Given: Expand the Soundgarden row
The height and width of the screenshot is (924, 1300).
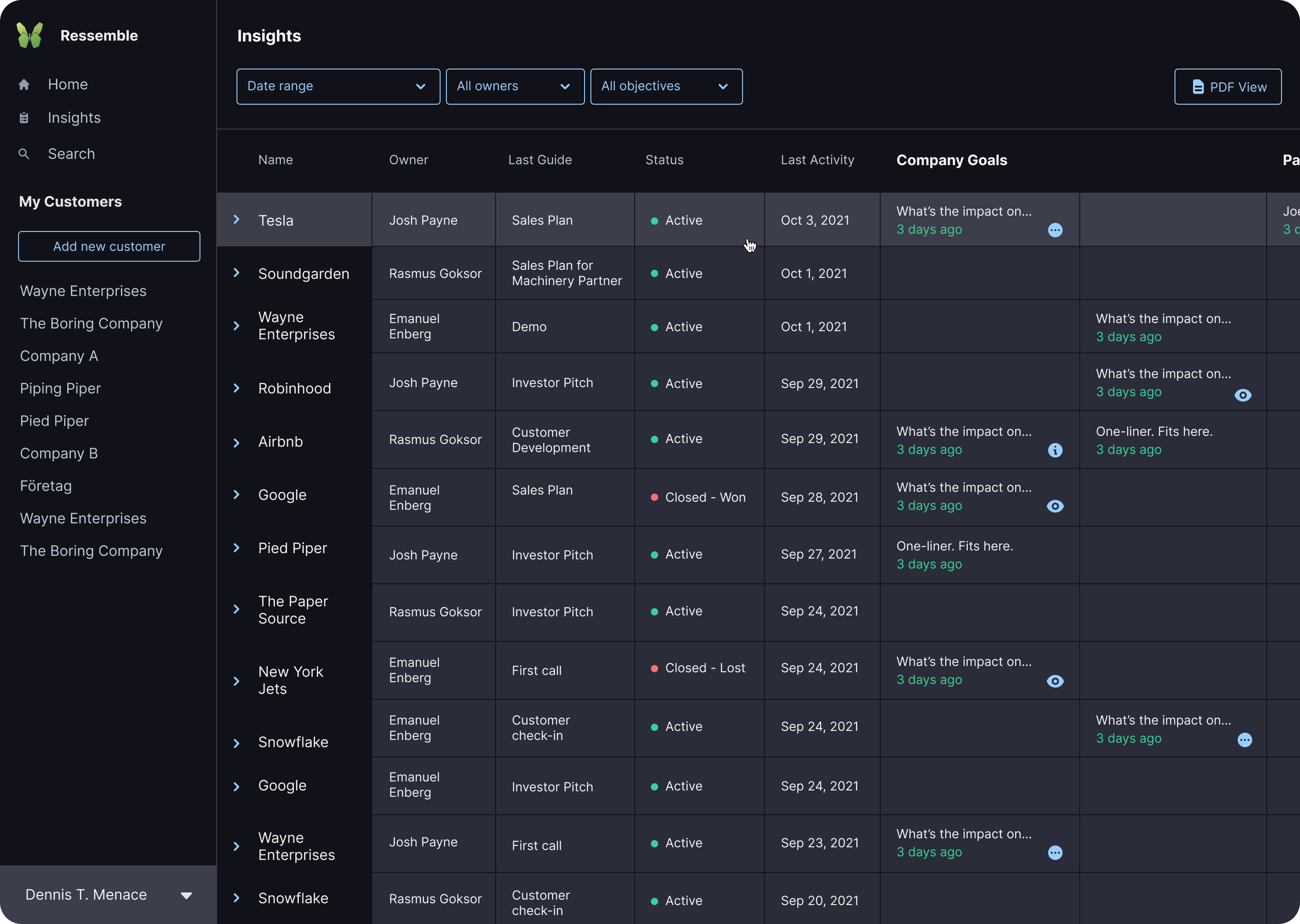Looking at the screenshot, I should click(x=237, y=273).
